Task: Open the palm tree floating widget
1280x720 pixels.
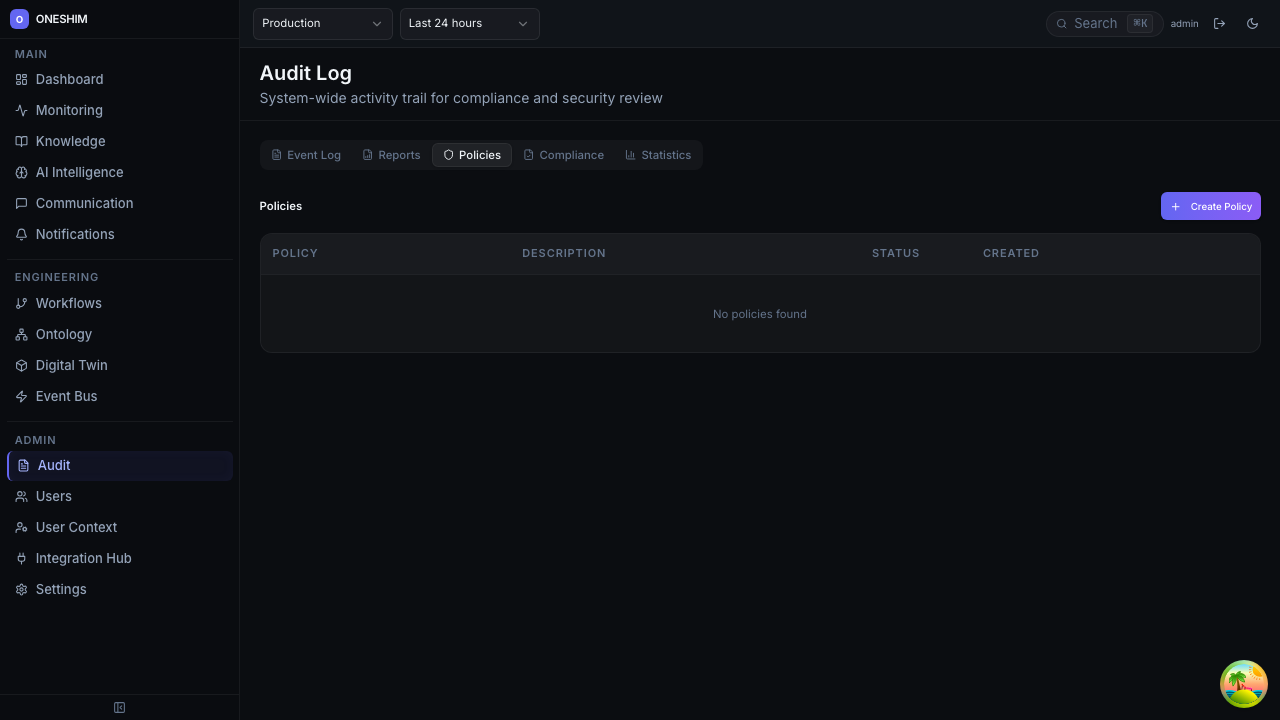Action: pyautogui.click(x=1243, y=684)
